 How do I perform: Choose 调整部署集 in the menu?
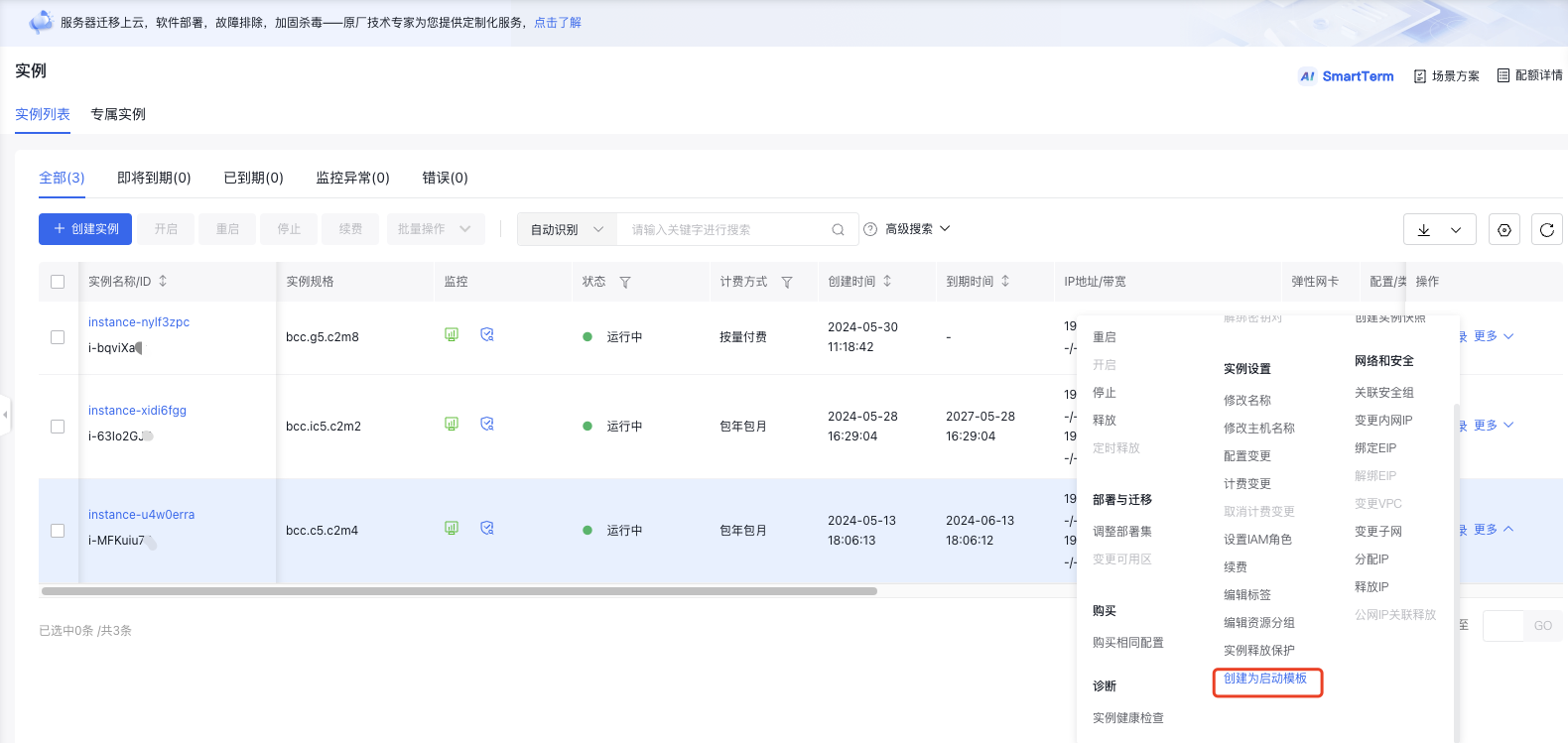pos(1122,532)
